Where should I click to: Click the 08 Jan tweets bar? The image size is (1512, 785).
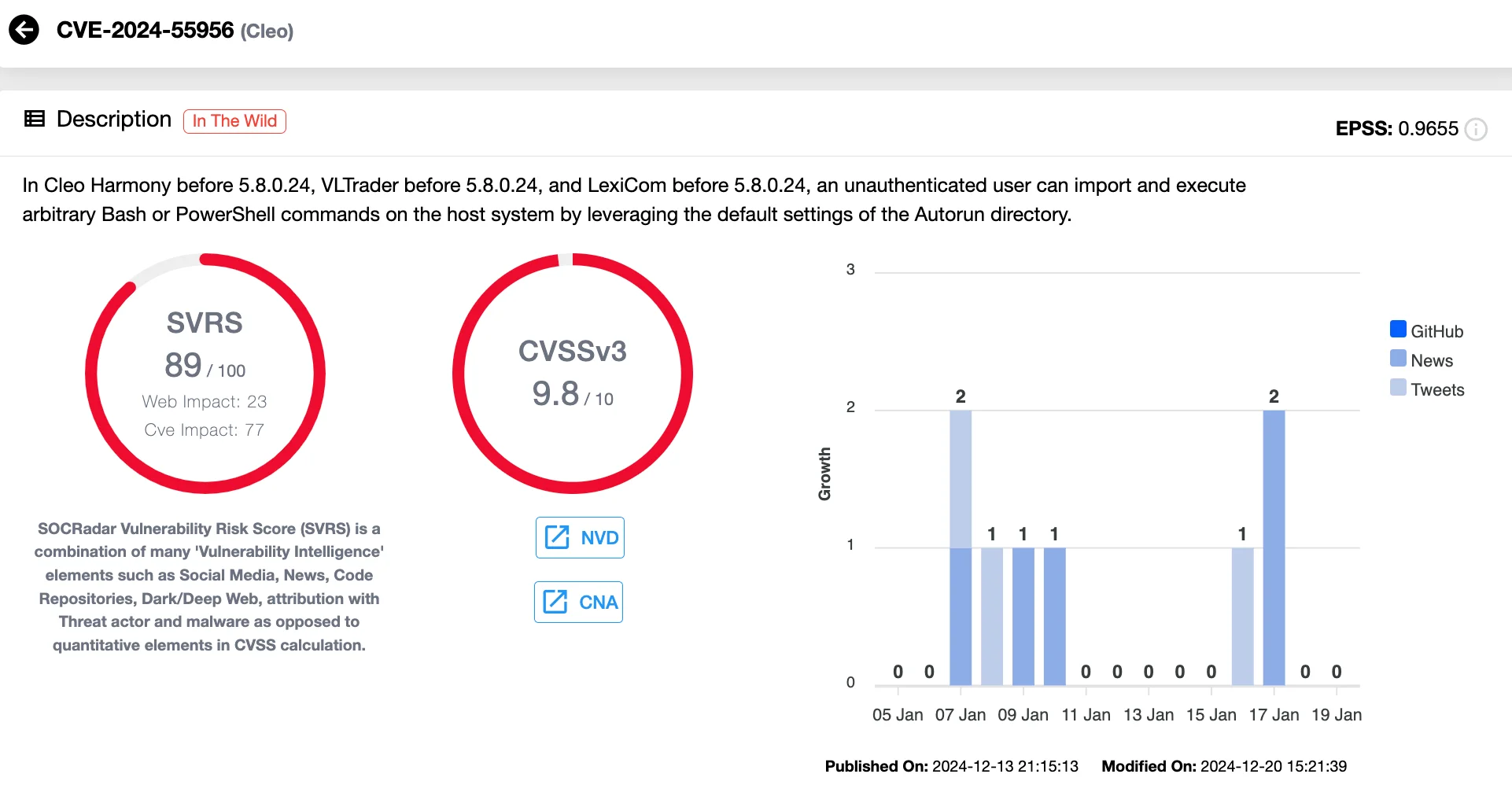click(x=992, y=616)
